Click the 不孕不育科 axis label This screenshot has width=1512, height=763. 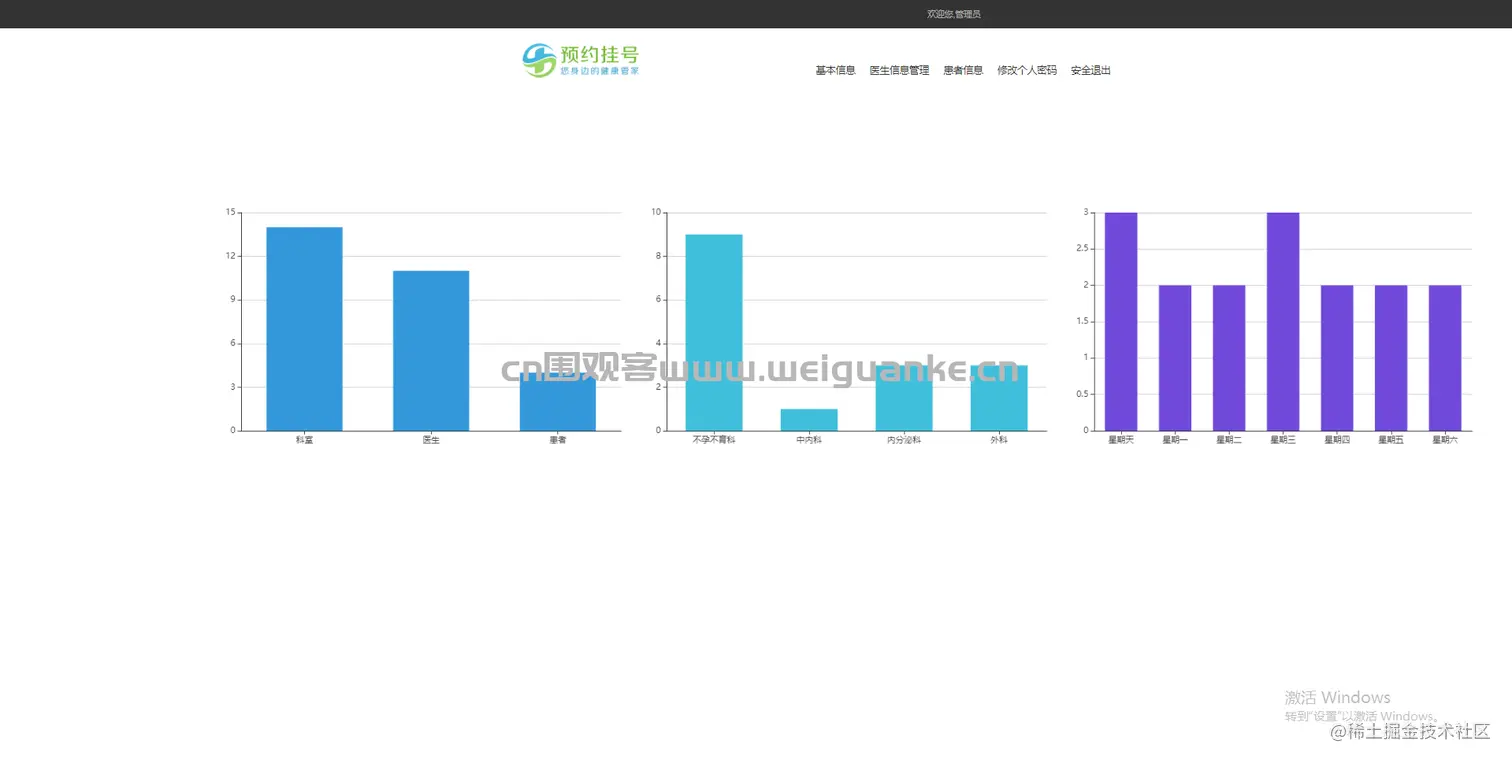[x=714, y=440]
